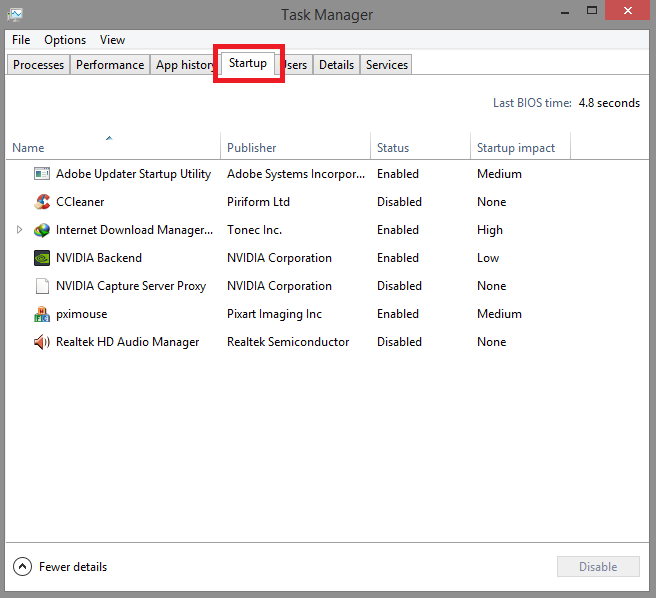Open the View menu

(112, 40)
